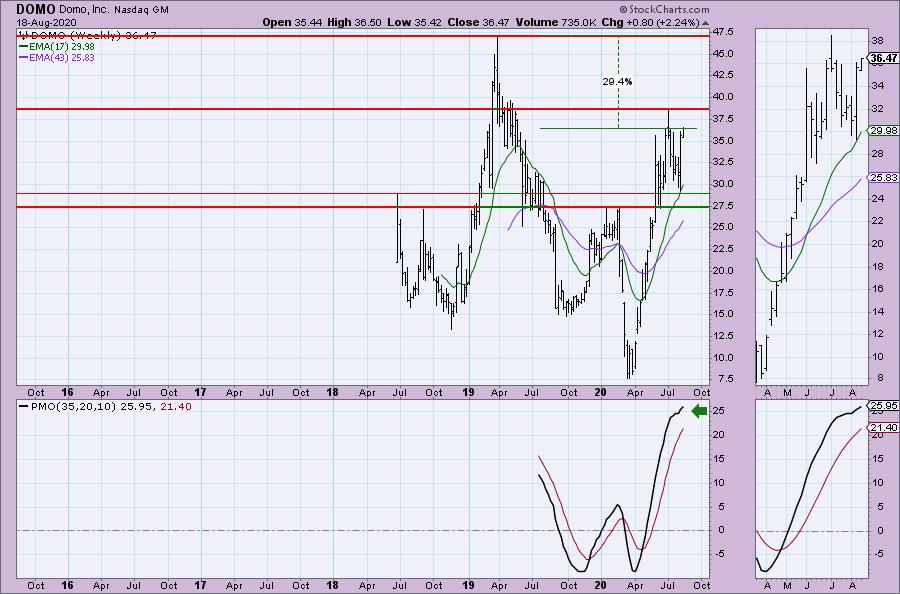Click the black line sample beside PMO(35,20,10)
Viewport: 900px width, 594px height.
click(23, 406)
